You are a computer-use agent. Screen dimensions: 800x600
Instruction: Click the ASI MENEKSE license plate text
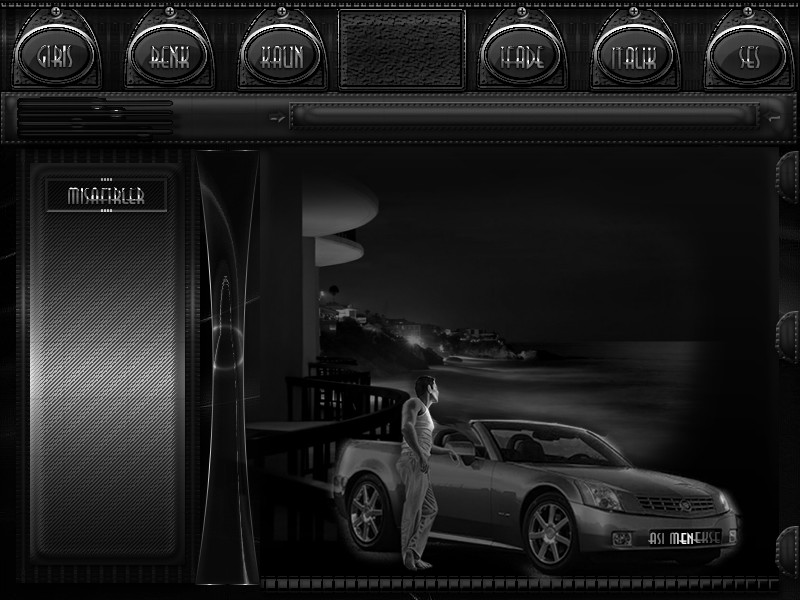684,538
